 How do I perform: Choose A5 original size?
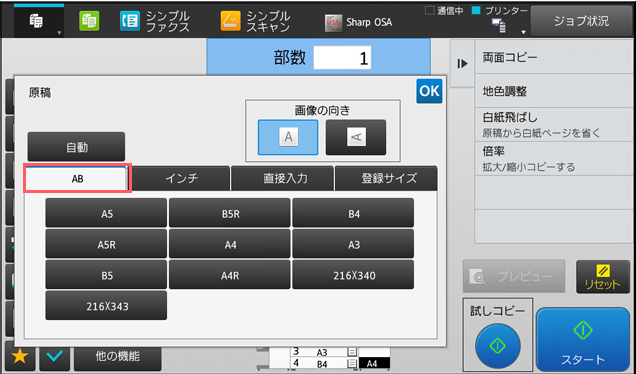[106, 213]
